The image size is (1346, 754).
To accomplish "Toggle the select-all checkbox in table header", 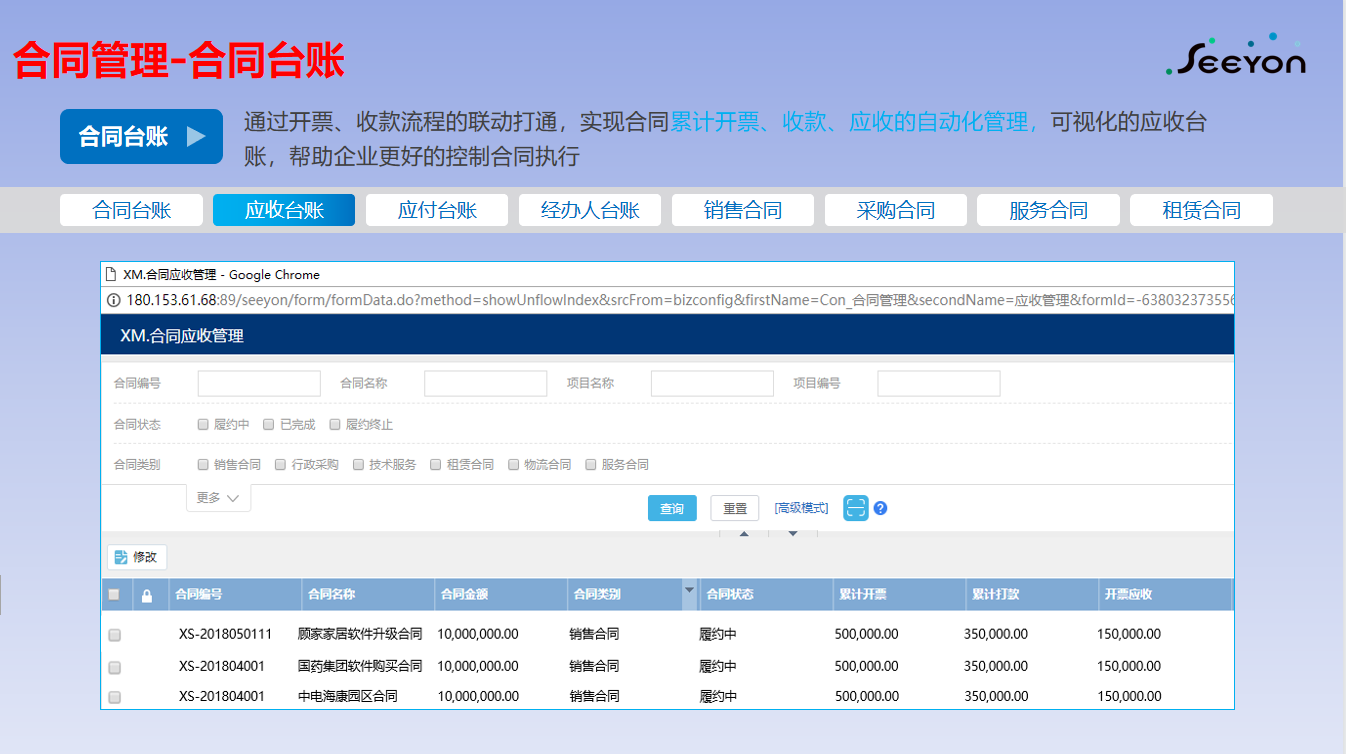I will pyautogui.click(x=114, y=595).
